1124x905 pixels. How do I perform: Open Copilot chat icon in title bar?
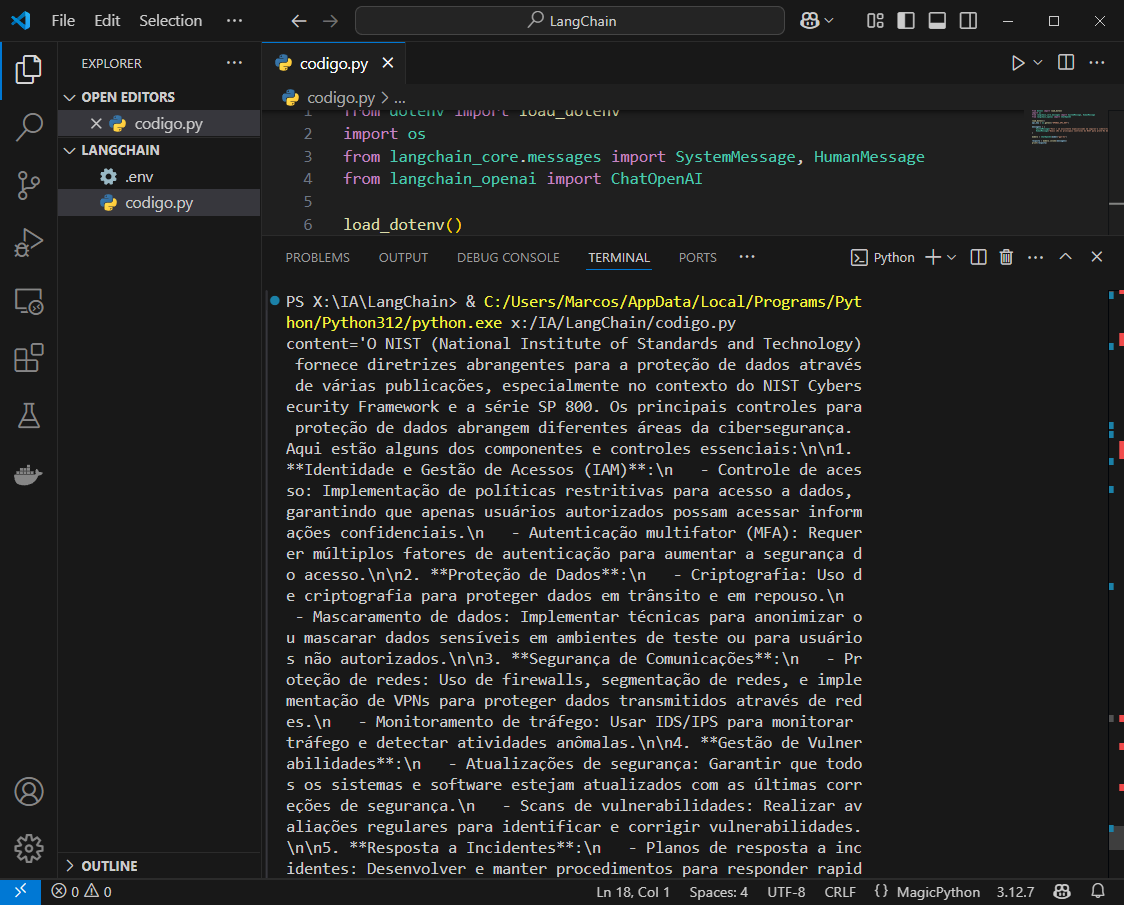pos(809,21)
